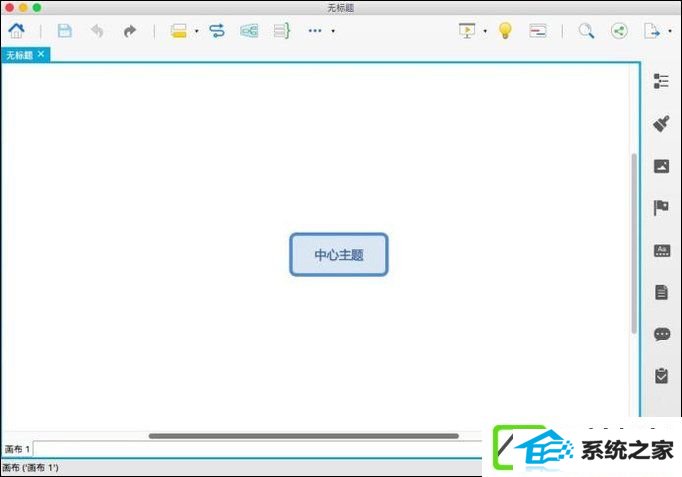Open the Image gallery panel
The image size is (682, 477).
pyautogui.click(x=661, y=166)
